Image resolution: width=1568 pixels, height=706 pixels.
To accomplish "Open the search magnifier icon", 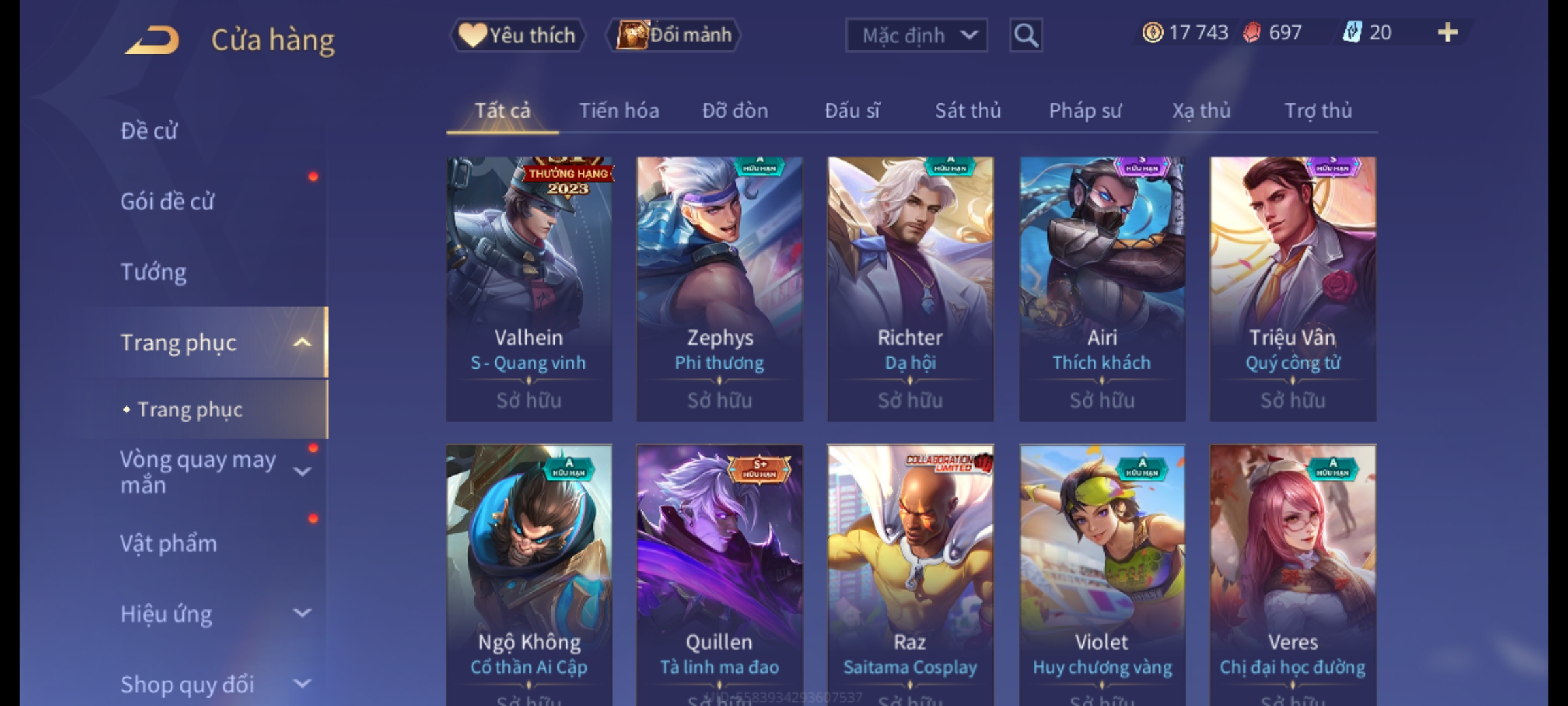I will click(x=1026, y=35).
